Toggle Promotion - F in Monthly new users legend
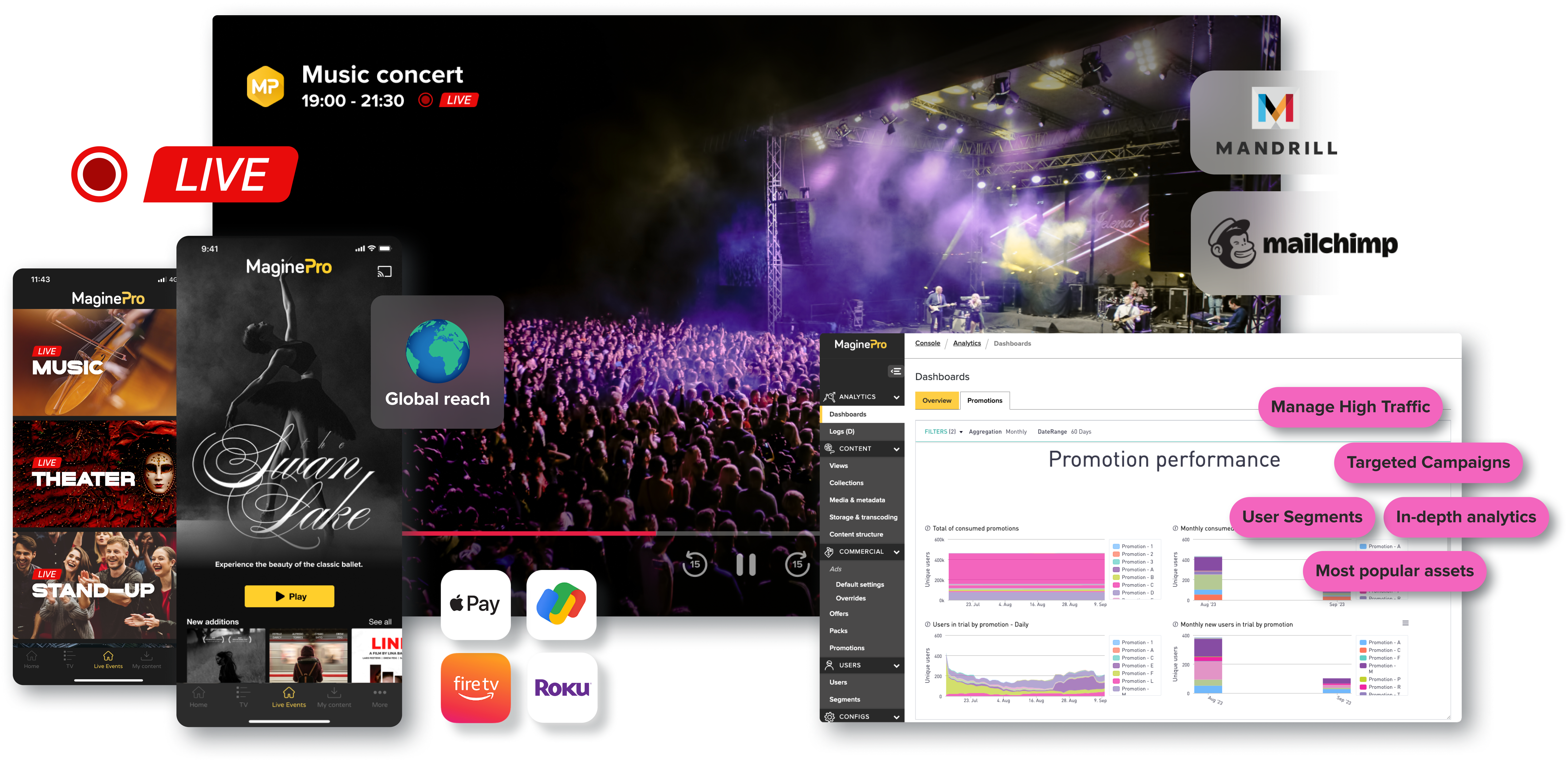 [x=1380, y=658]
